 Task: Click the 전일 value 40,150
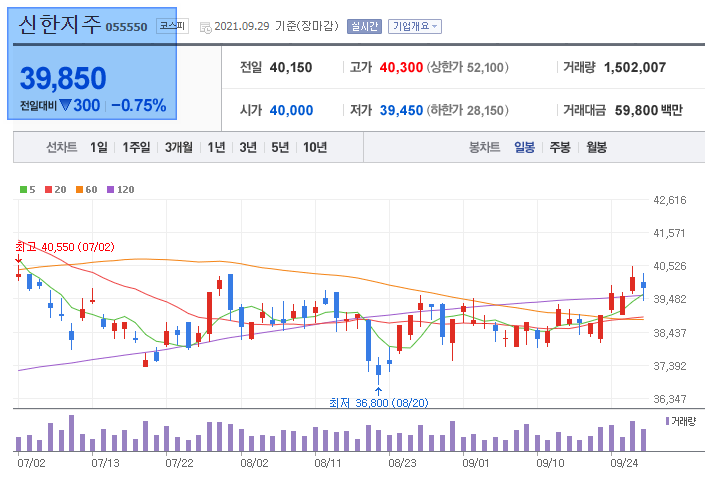[291, 67]
